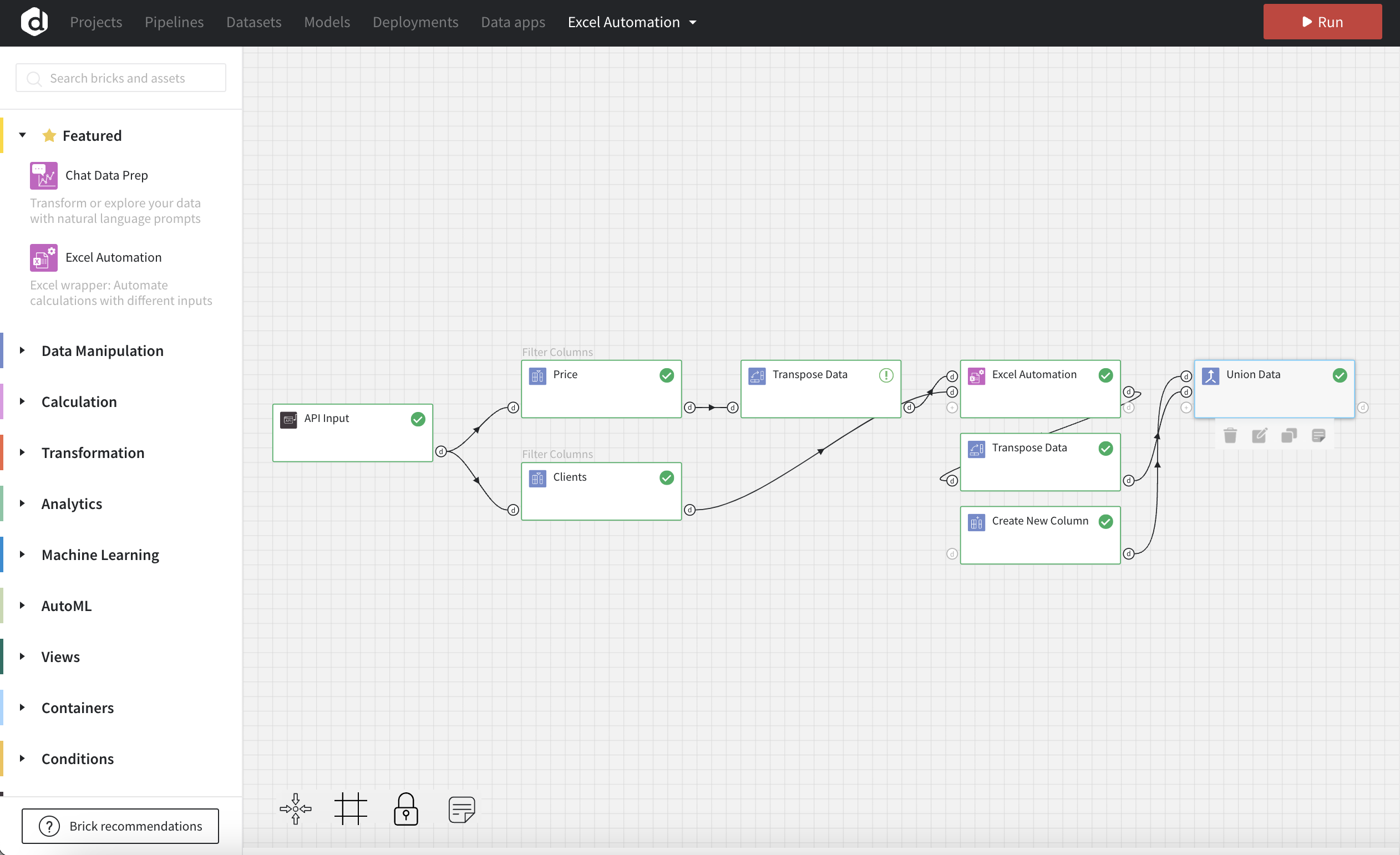Open the Deployments page
Image resolution: width=1400 pixels, height=855 pixels.
415,22
